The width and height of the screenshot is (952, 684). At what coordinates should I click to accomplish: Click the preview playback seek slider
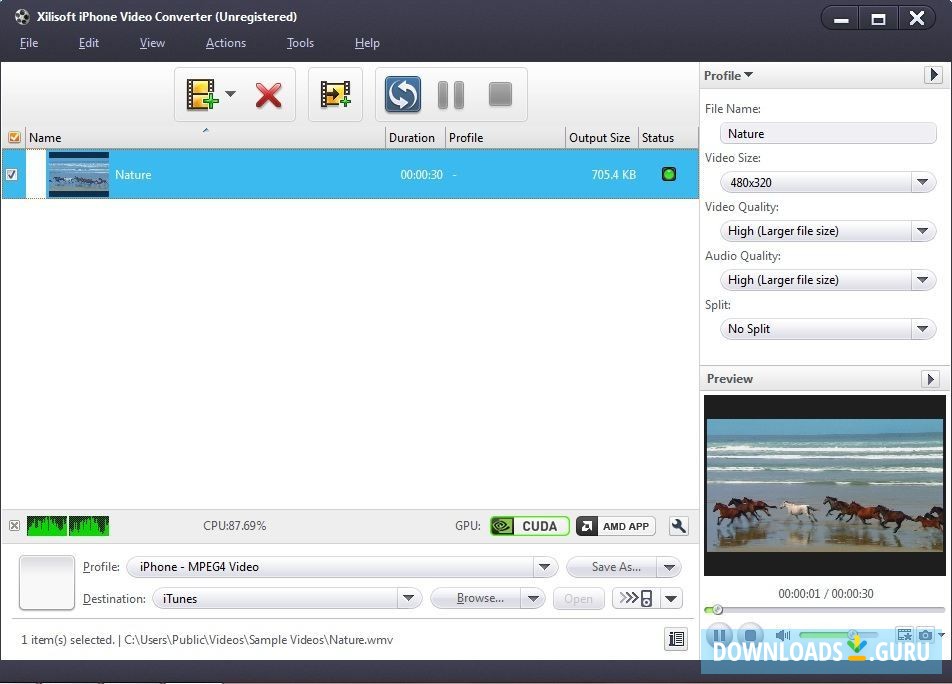click(x=824, y=609)
